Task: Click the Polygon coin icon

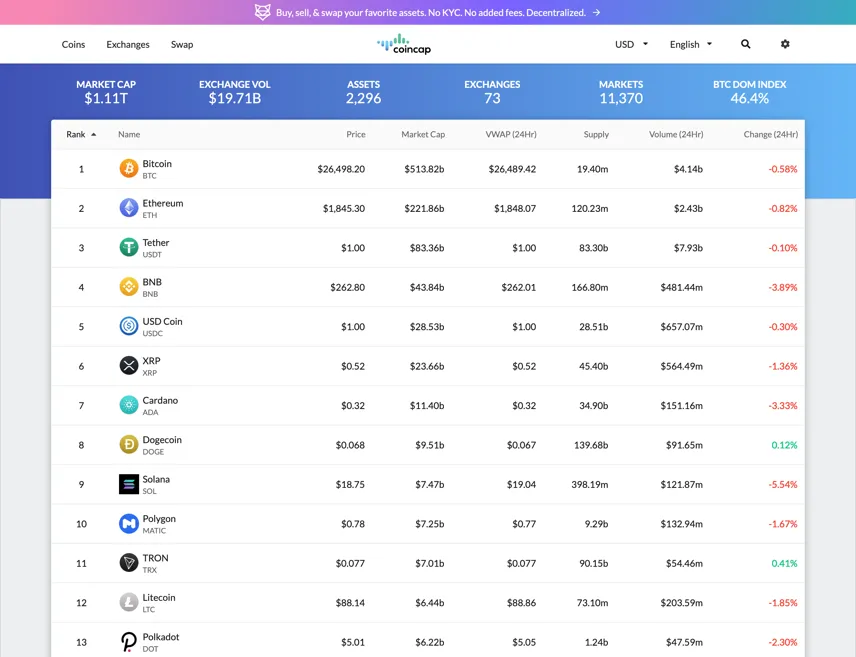Action: pos(129,523)
